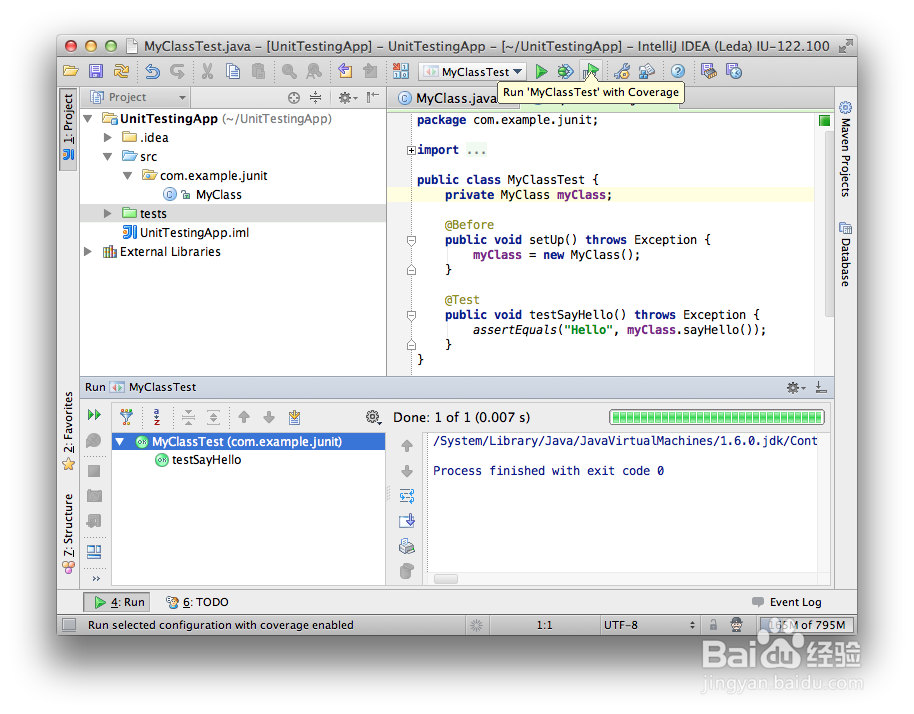
Task: Run MyClassTest with Coverage
Action: pos(591,71)
